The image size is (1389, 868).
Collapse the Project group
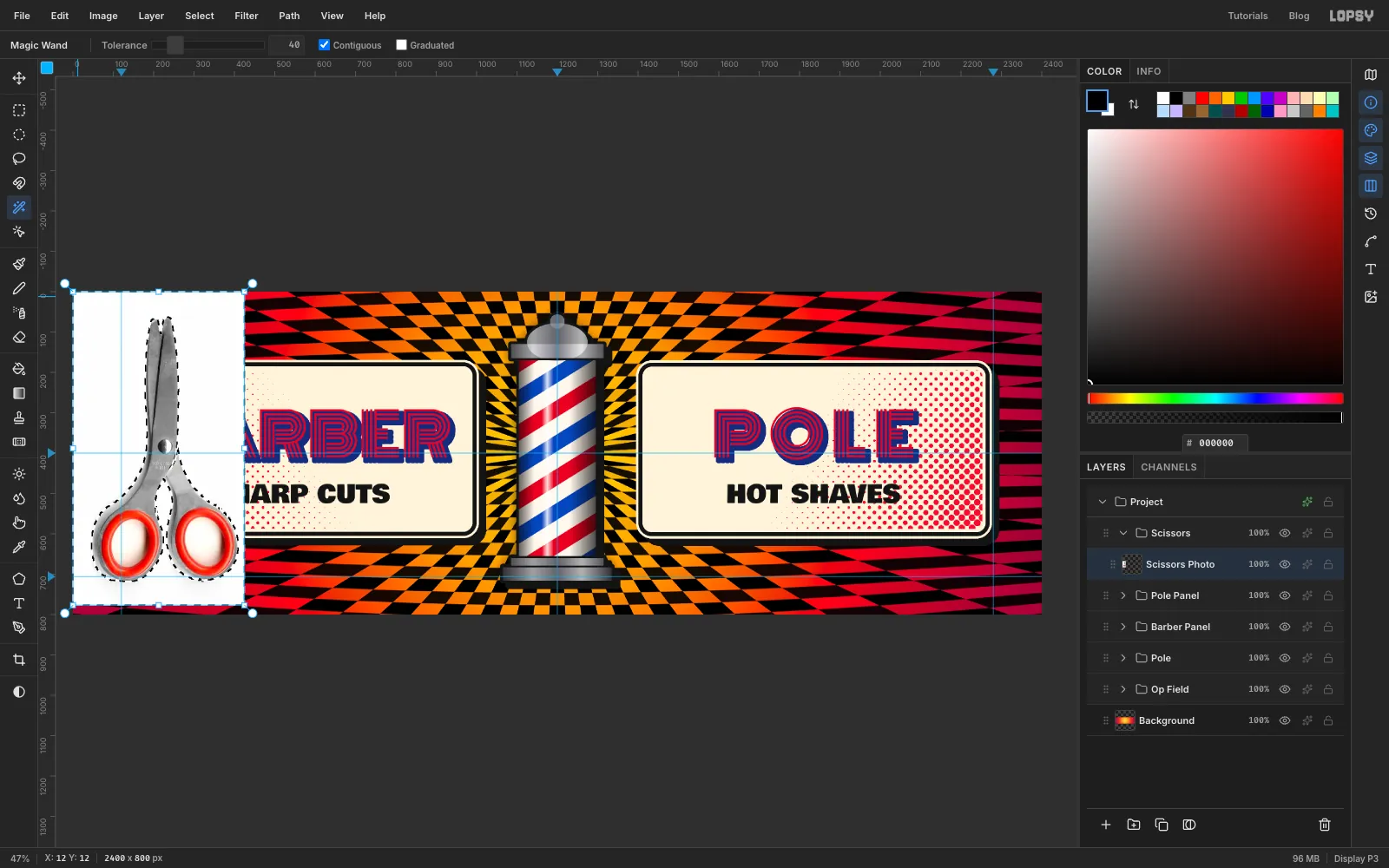tap(1103, 502)
